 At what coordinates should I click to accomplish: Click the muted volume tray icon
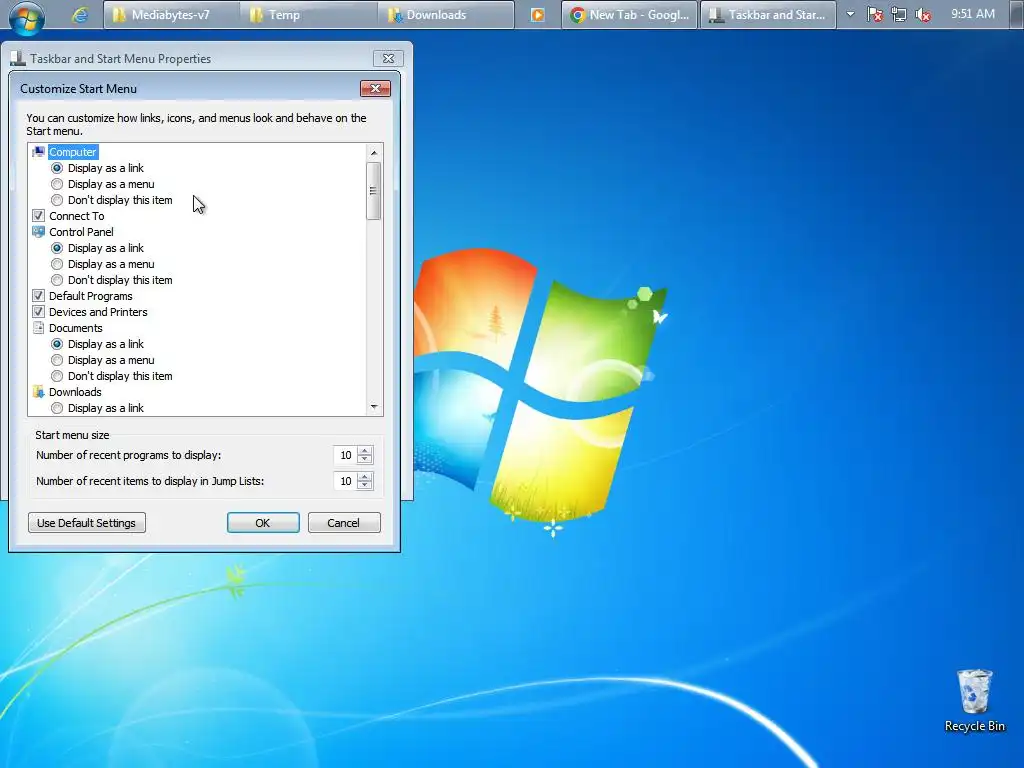click(x=923, y=14)
